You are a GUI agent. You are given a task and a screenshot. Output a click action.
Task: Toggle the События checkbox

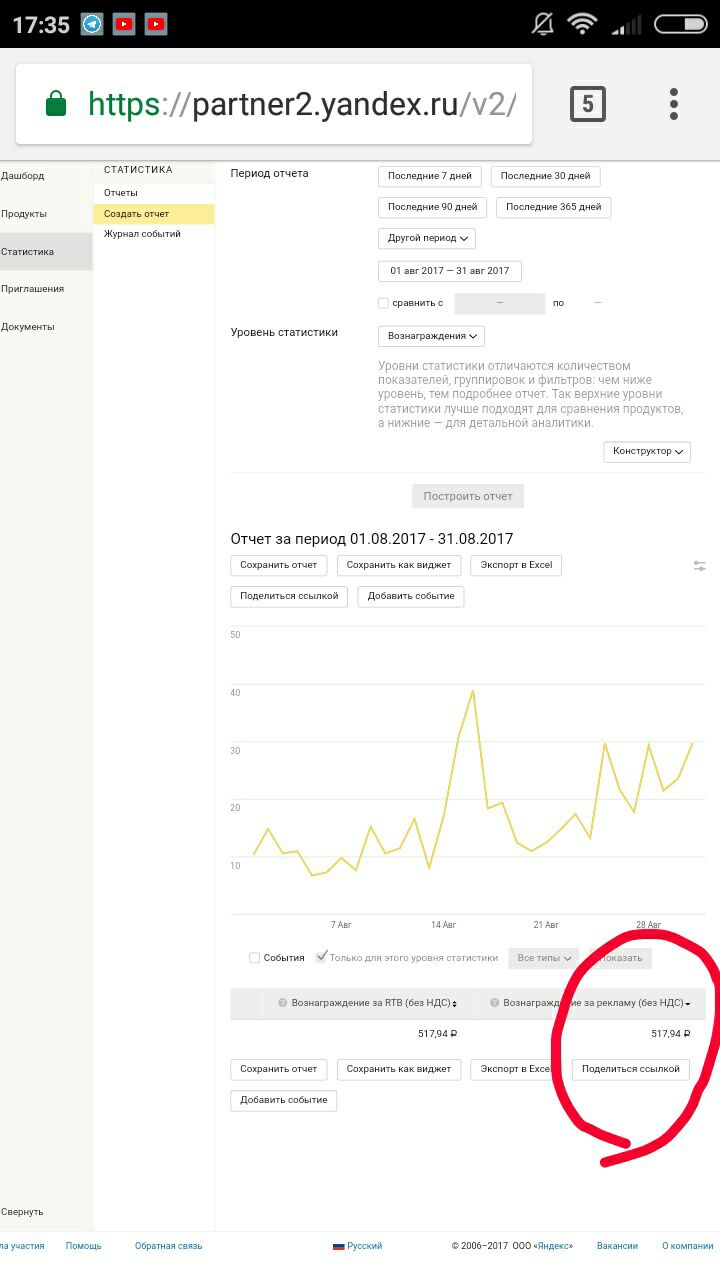254,958
